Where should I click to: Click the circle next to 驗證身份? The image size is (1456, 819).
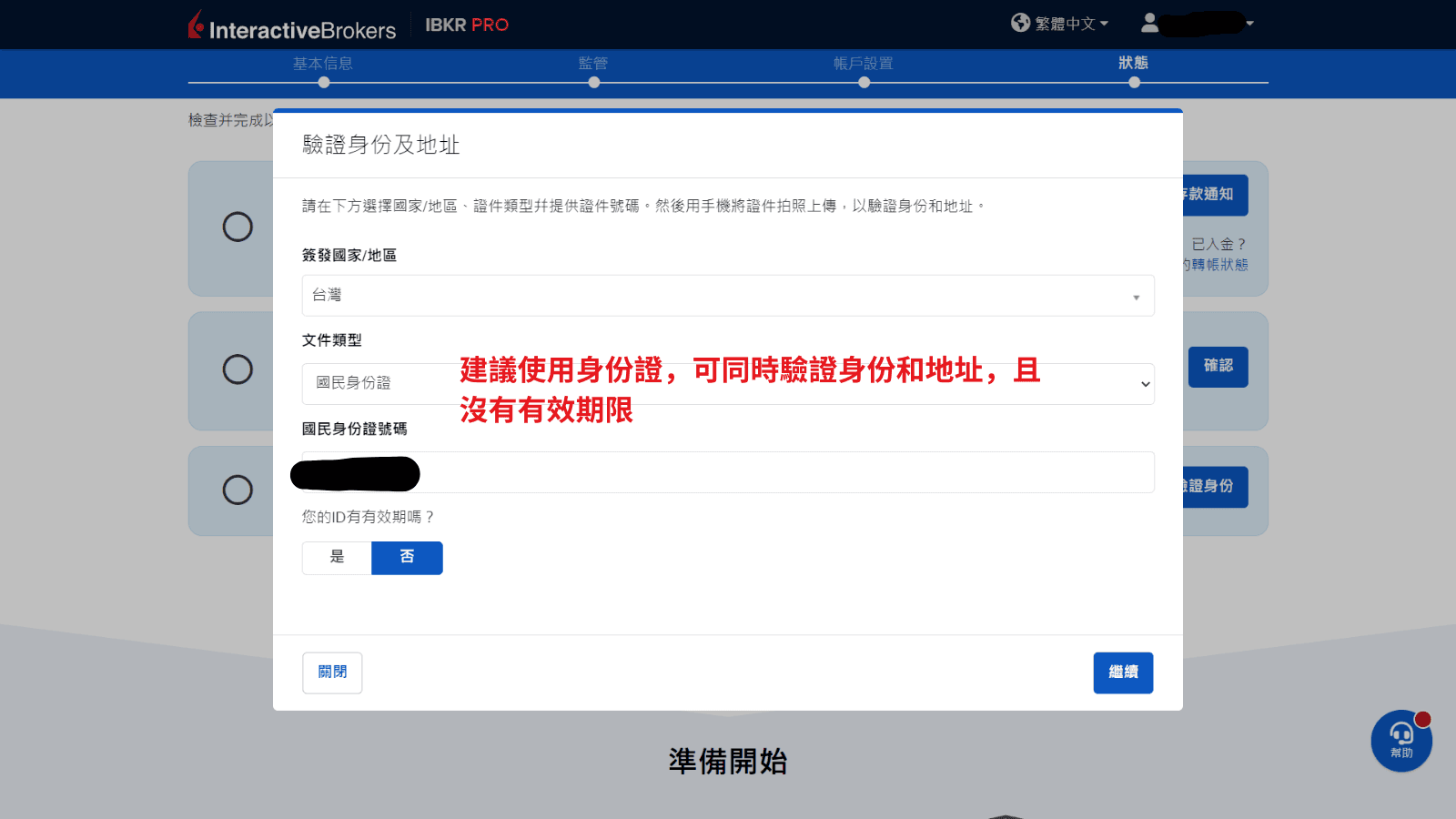237,490
